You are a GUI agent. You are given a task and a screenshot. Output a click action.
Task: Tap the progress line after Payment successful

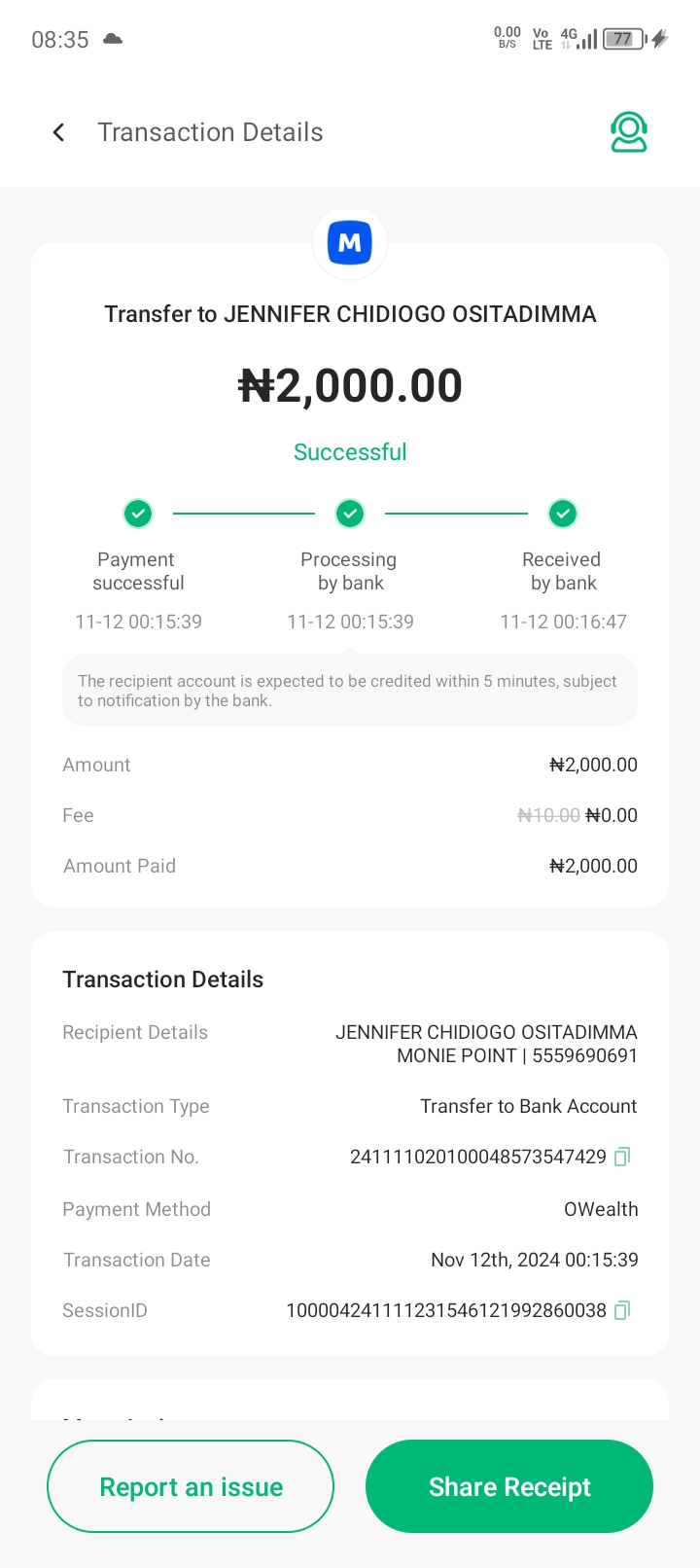coord(244,513)
